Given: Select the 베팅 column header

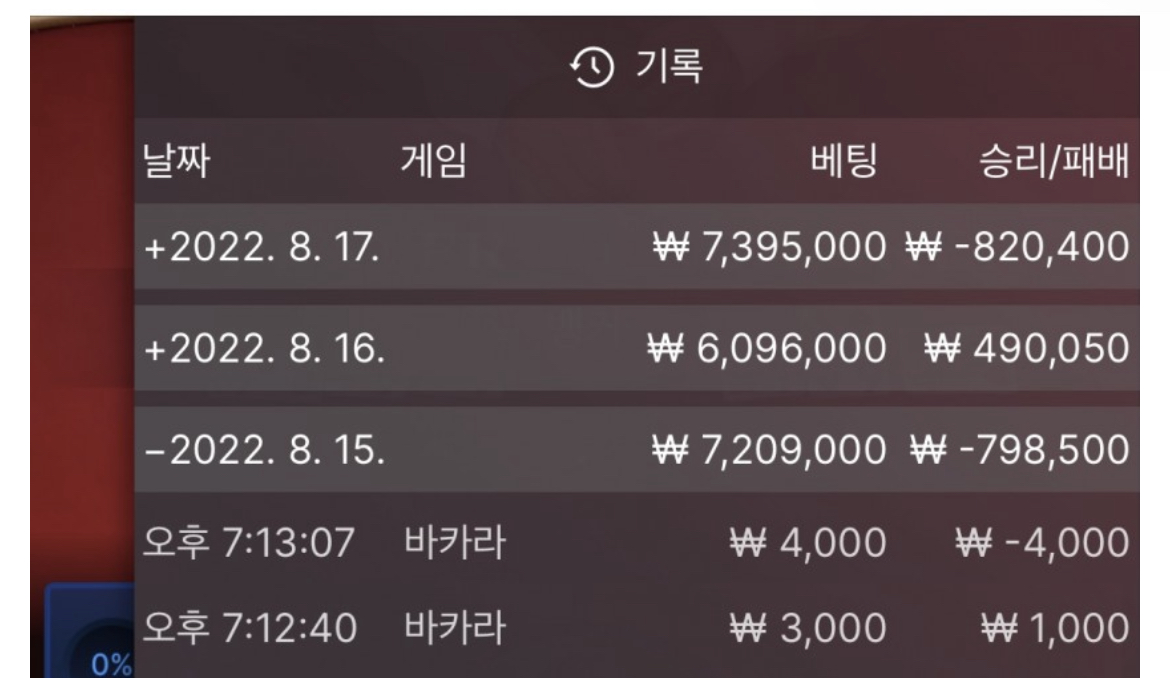Looking at the screenshot, I should 844,160.
